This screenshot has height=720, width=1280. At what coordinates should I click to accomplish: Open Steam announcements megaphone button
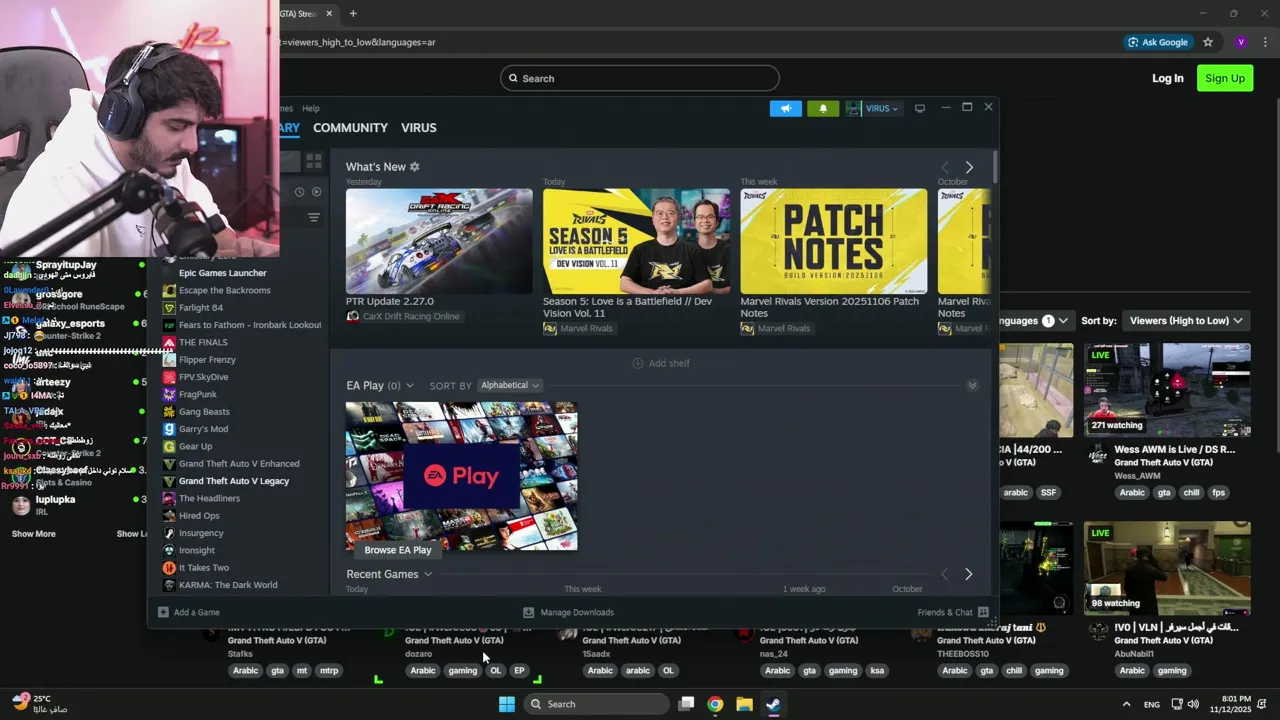point(786,108)
